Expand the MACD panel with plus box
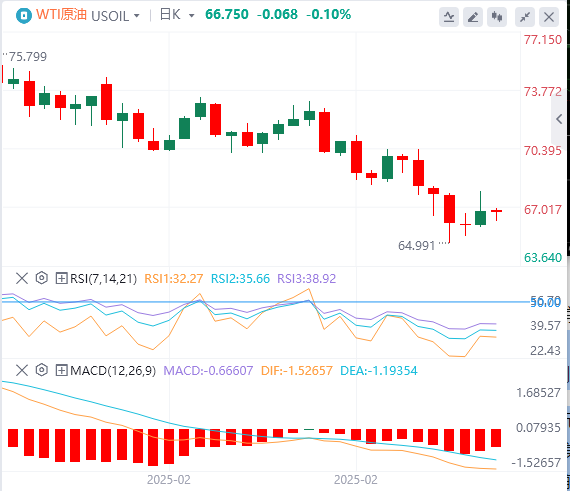Screen dimensions: 570x491 click(61, 370)
